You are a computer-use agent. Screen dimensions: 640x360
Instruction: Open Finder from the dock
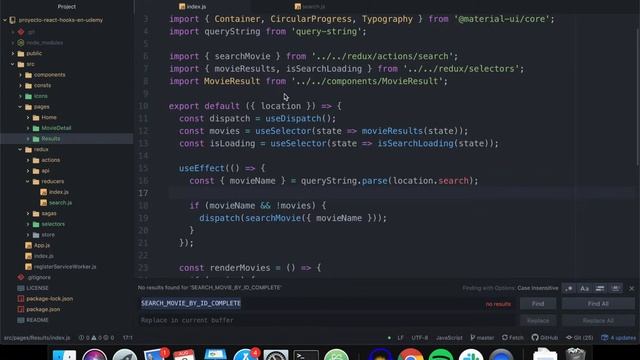click(64, 355)
